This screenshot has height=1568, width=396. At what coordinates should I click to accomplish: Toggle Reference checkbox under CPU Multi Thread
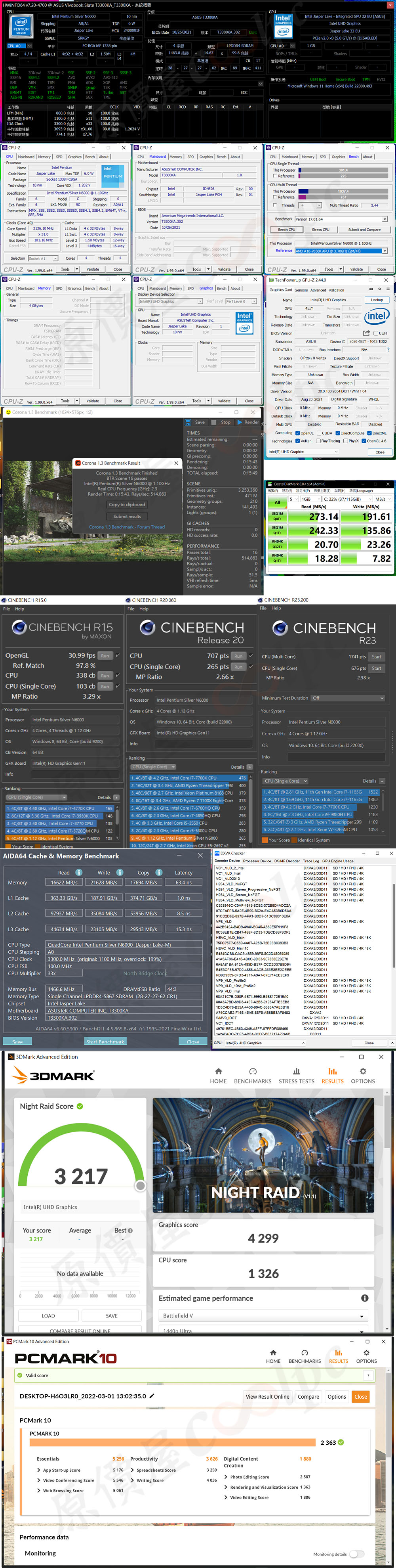pos(275,197)
